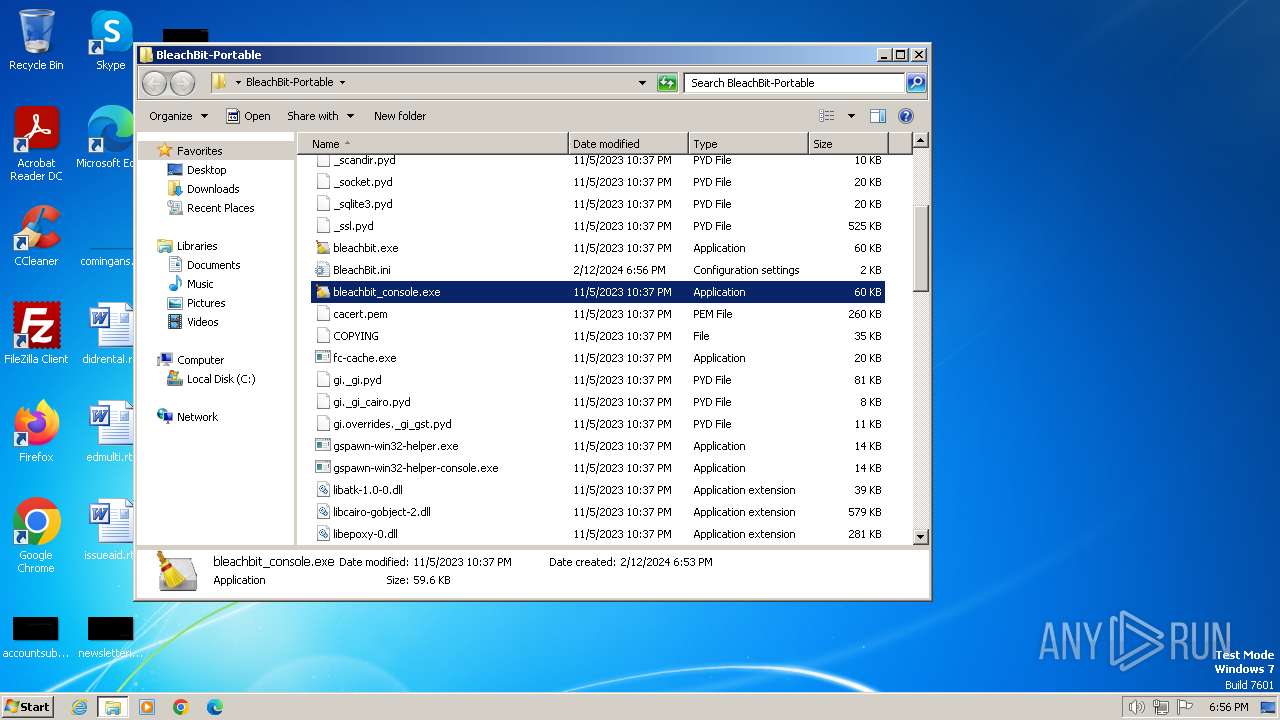Toggle the preview pane icon
This screenshot has height=720, width=1280.
tap(877, 116)
